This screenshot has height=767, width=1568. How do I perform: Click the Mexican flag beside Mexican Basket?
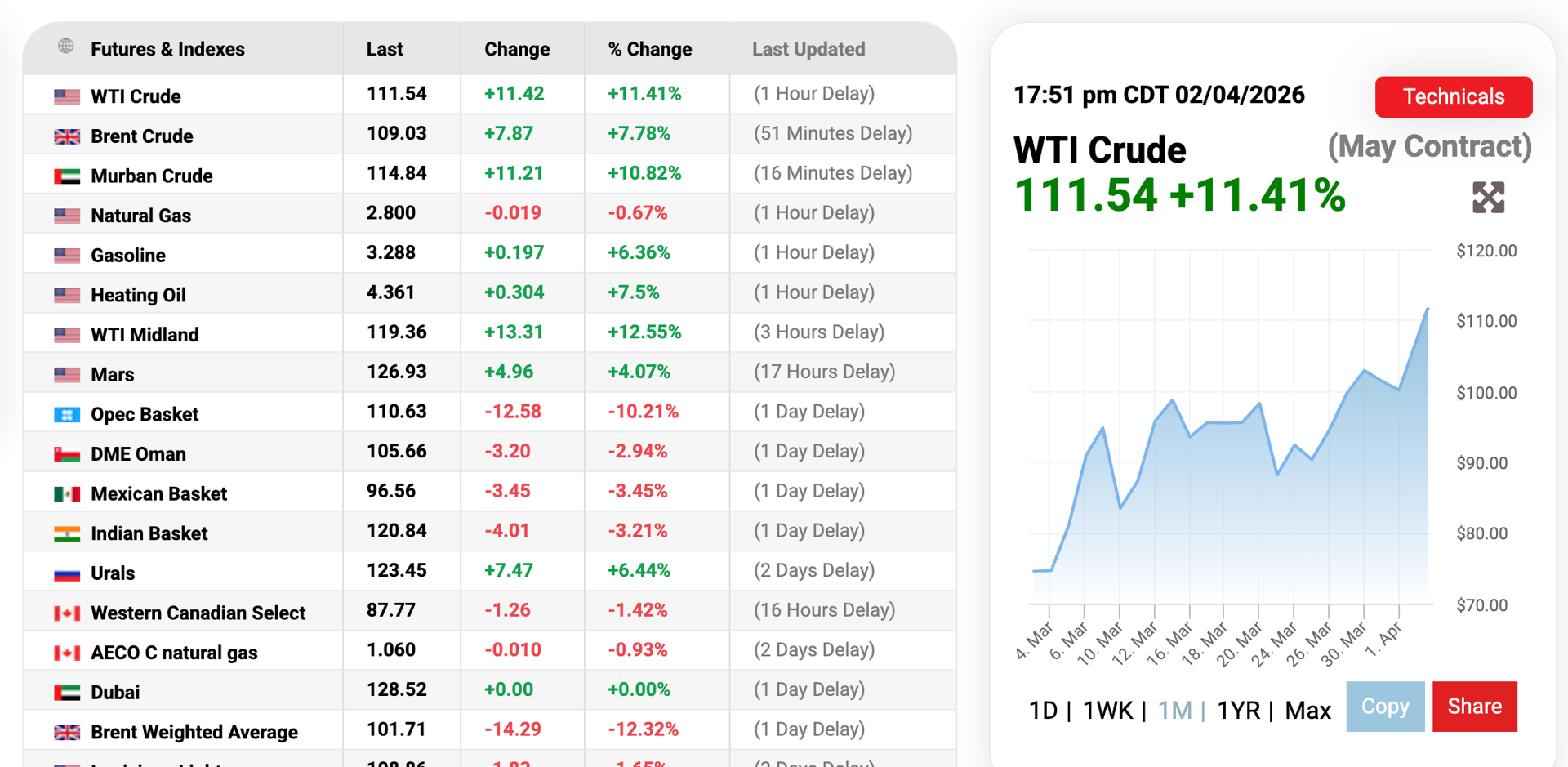pos(67,494)
